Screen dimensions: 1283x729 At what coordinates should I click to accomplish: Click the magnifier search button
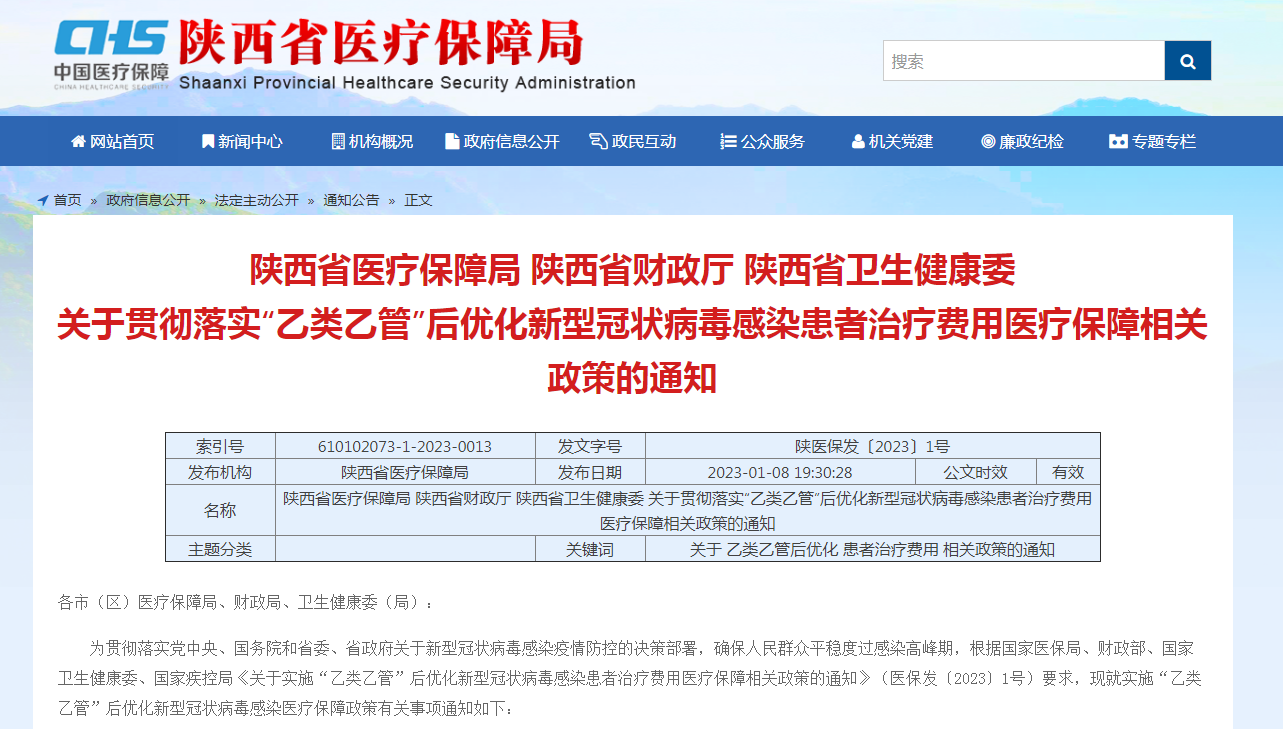coord(1188,61)
